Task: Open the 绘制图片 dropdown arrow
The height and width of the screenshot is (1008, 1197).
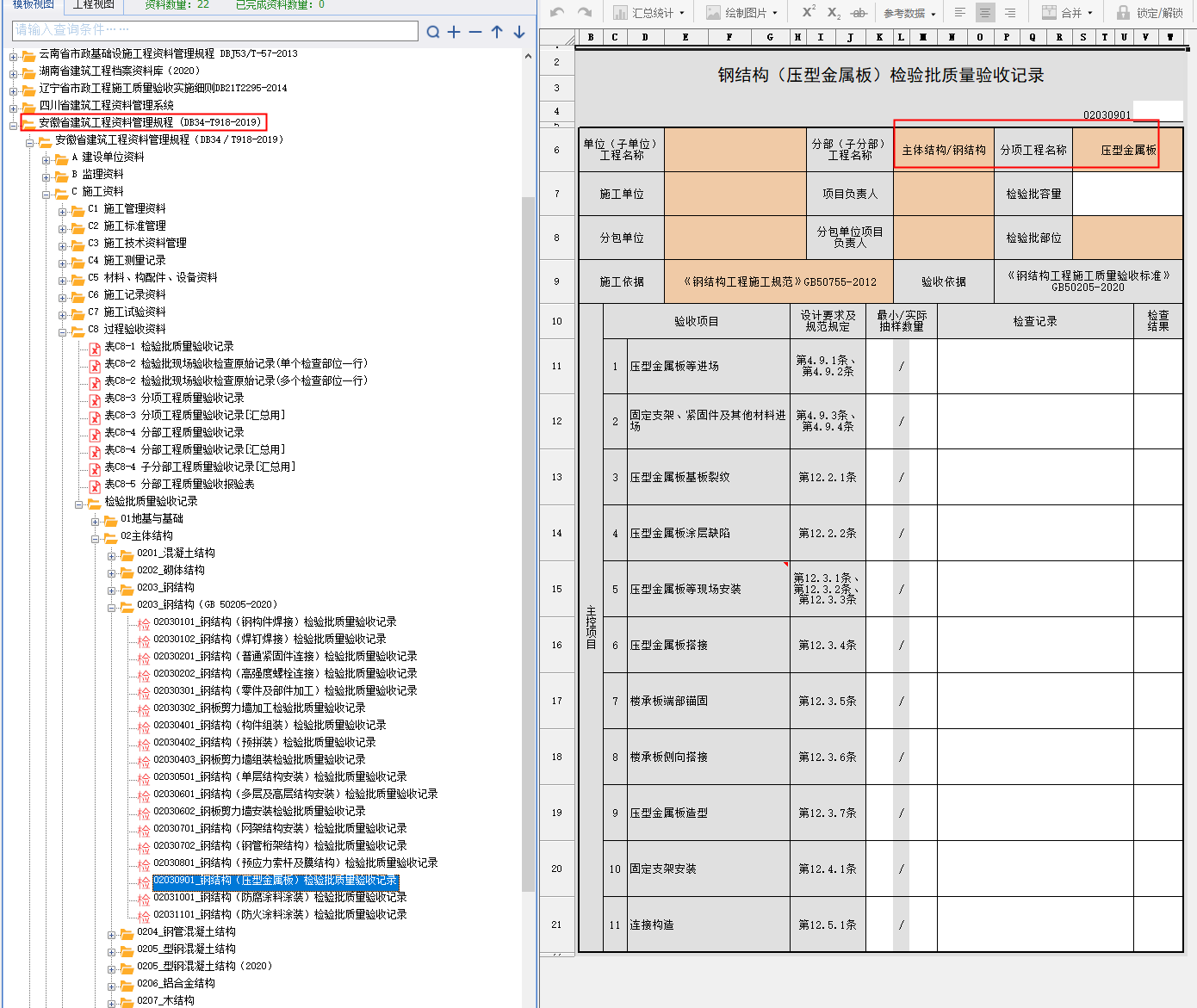Action: [x=775, y=13]
